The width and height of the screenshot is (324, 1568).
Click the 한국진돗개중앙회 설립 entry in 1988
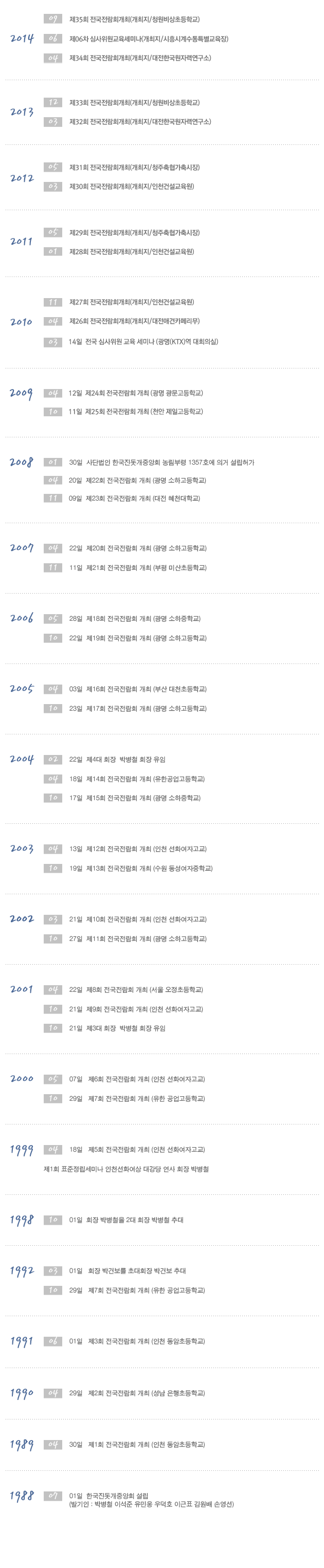(109, 1495)
